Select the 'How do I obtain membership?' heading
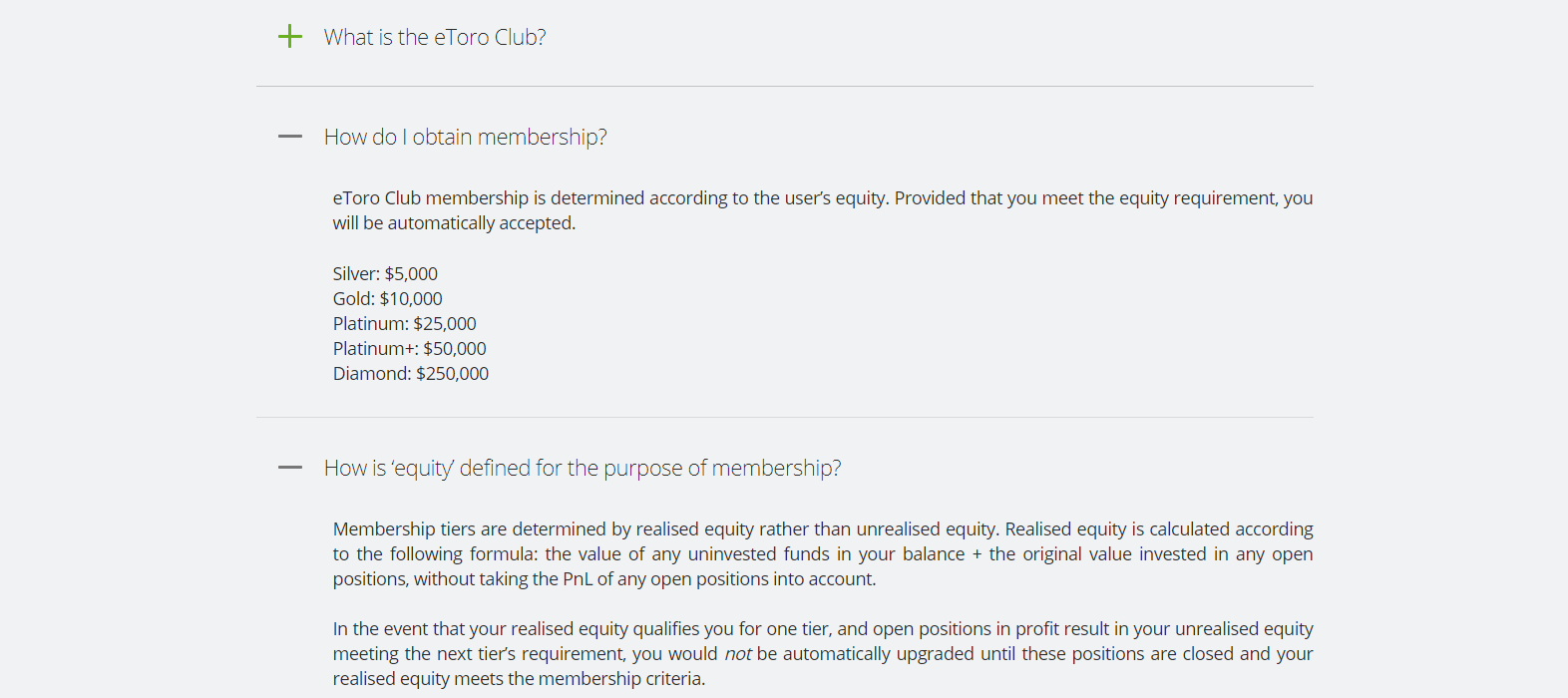This screenshot has width=1568, height=698. 466,136
